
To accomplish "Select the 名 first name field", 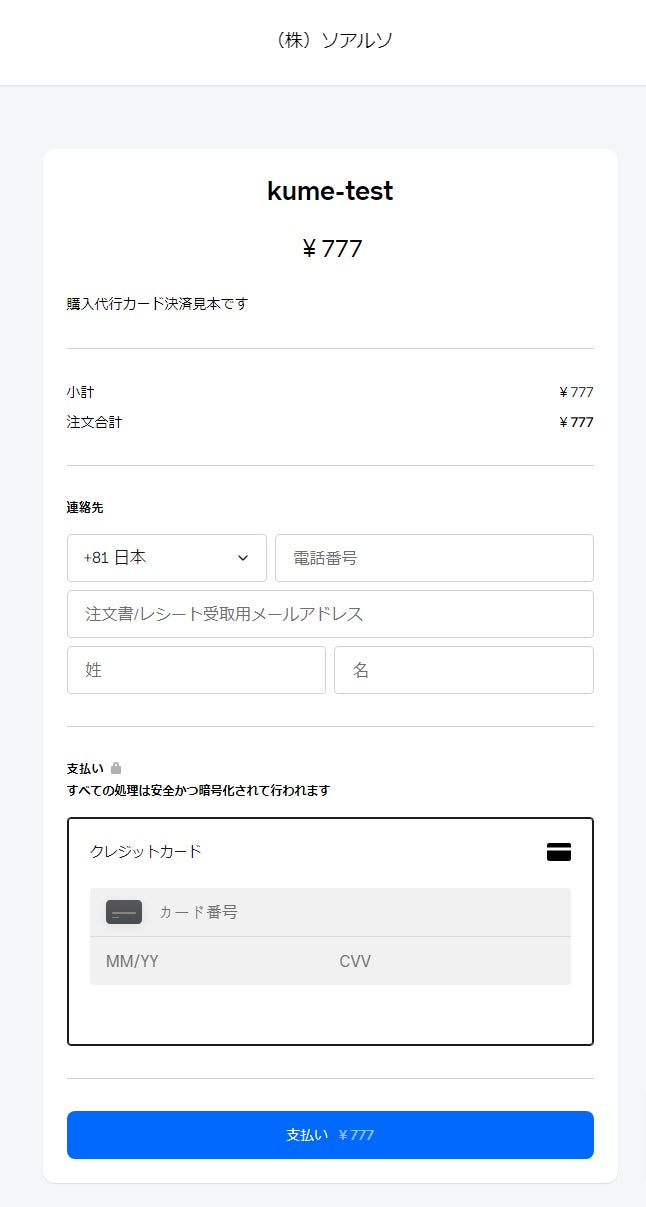I will [x=463, y=670].
